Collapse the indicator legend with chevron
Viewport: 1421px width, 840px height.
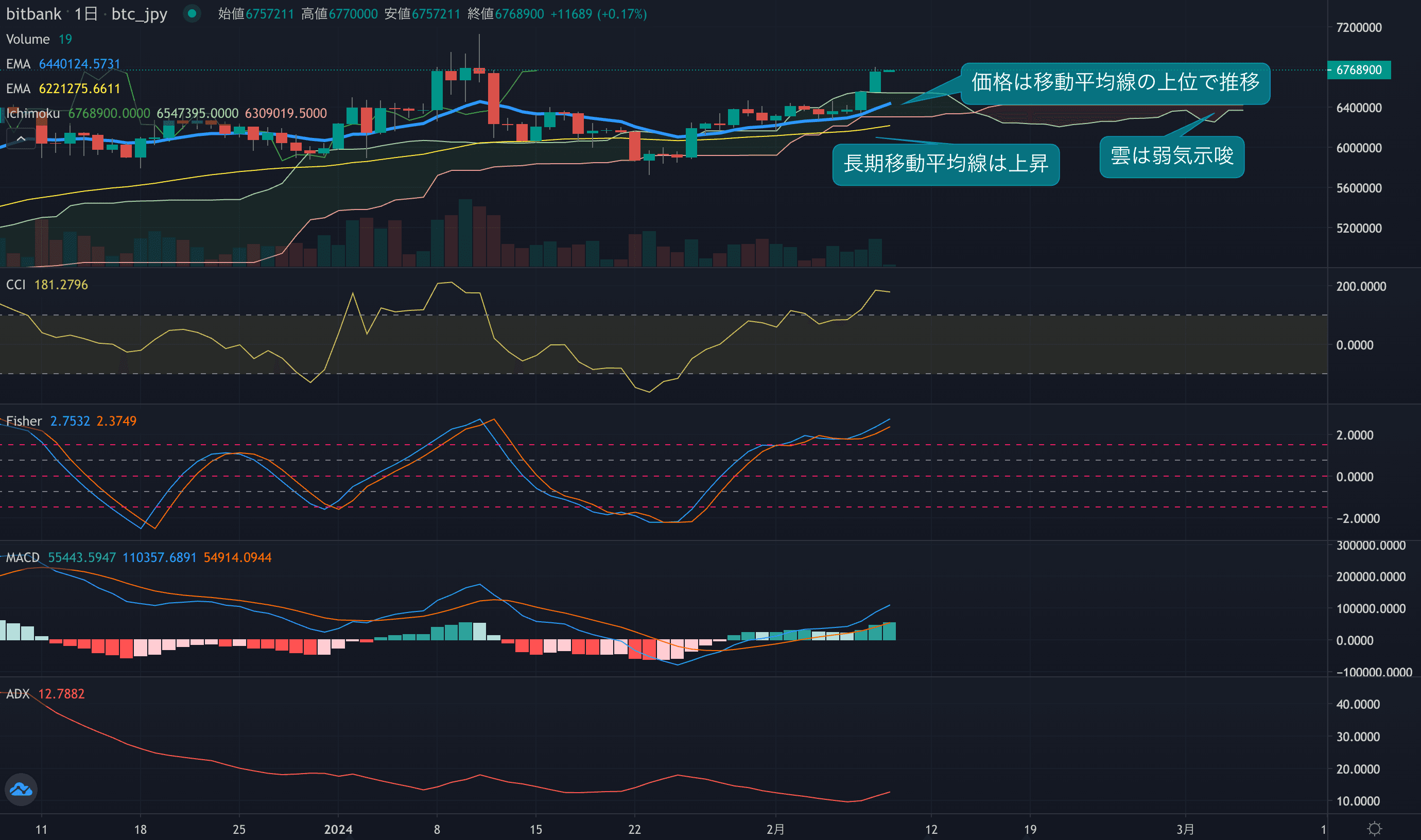pyautogui.click(x=21, y=138)
